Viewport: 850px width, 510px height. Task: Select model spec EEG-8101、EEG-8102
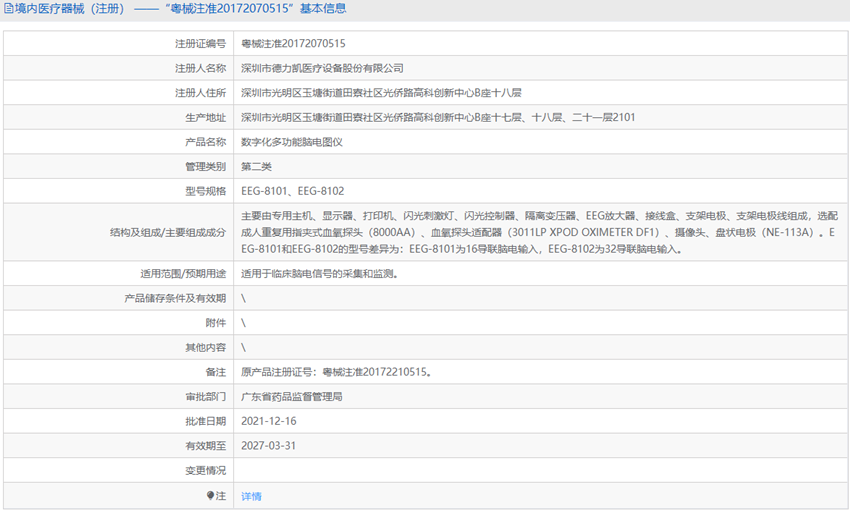click(x=292, y=191)
